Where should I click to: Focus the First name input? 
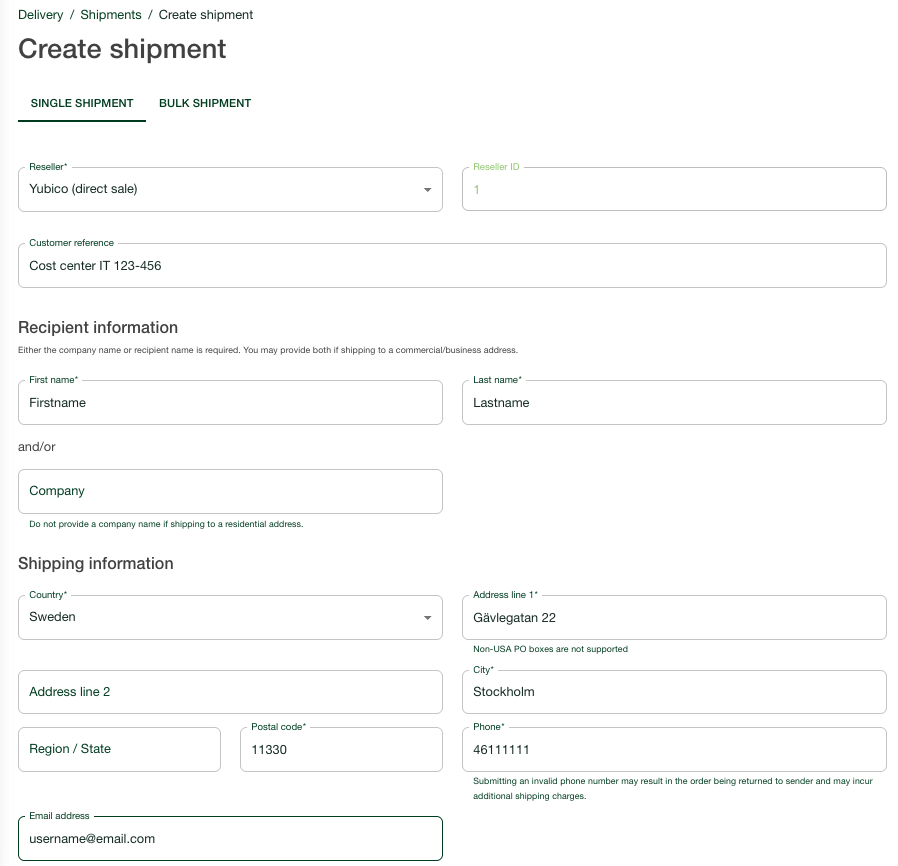pos(230,403)
